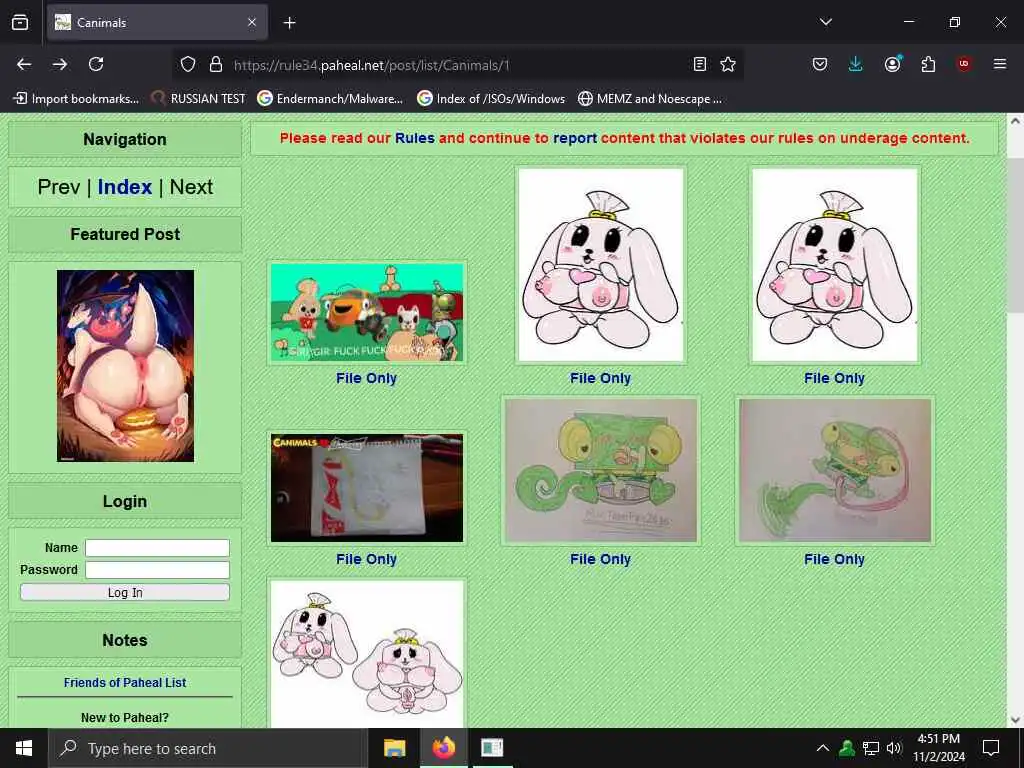Click the taskbar search box
Image resolution: width=1024 pixels, height=768 pixels.
pos(208,748)
